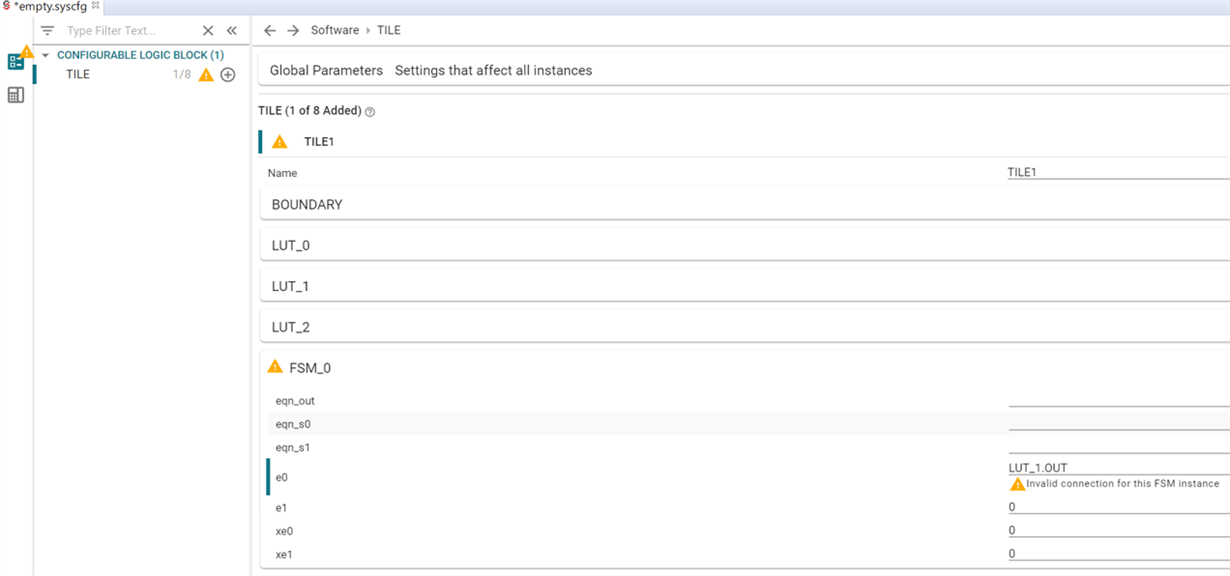Select TILE in the module tree
The width and height of the screenshot is (1230, 576).
78,75
